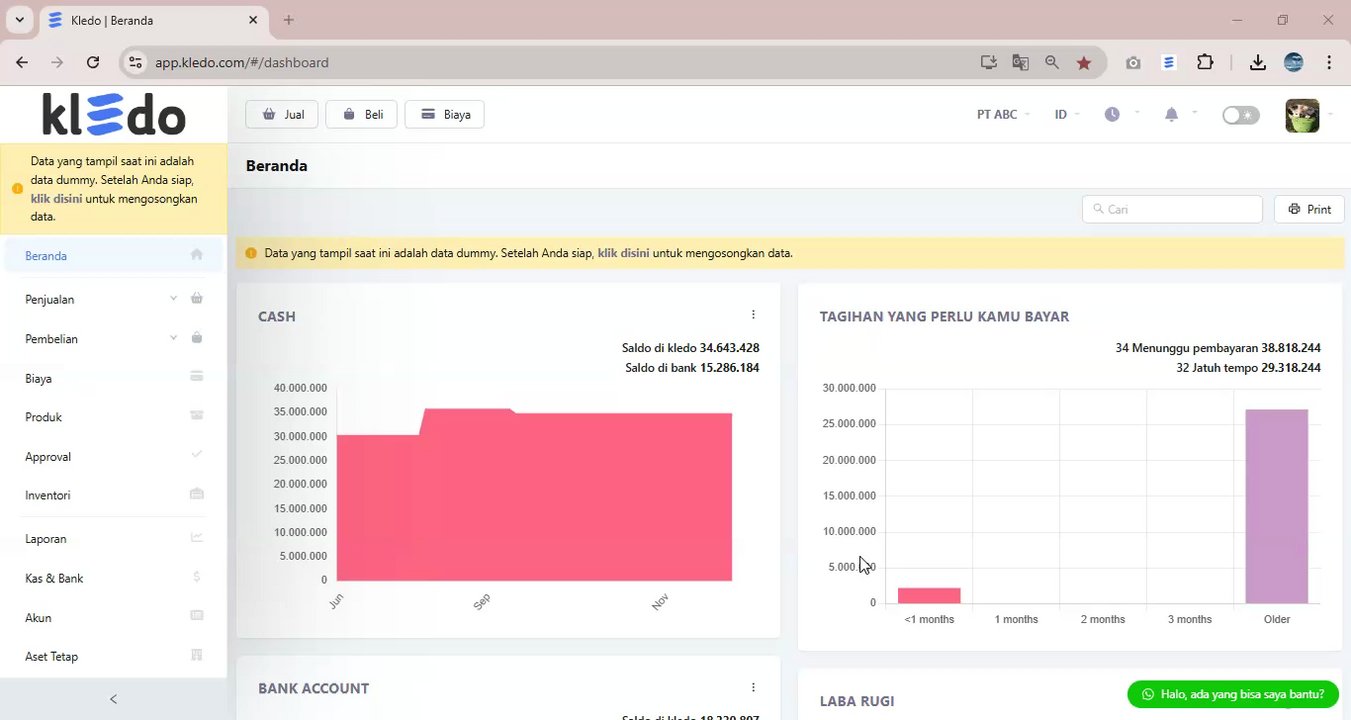
Task: Select Approval in the sidebar
Action: tap(113, 456)
